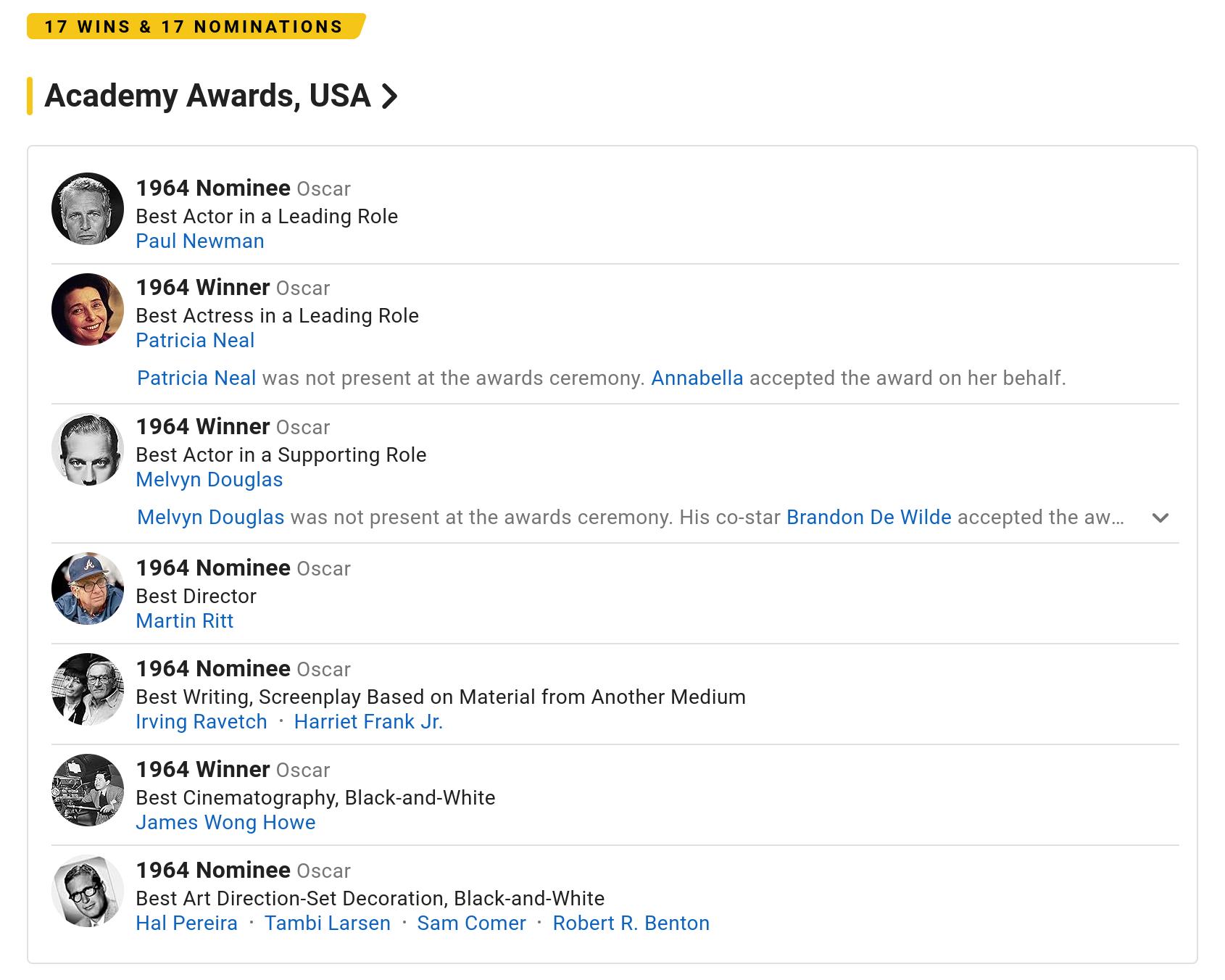Open the Brandon De Wilde link
1225x980 pixels.
coord(868,518)
